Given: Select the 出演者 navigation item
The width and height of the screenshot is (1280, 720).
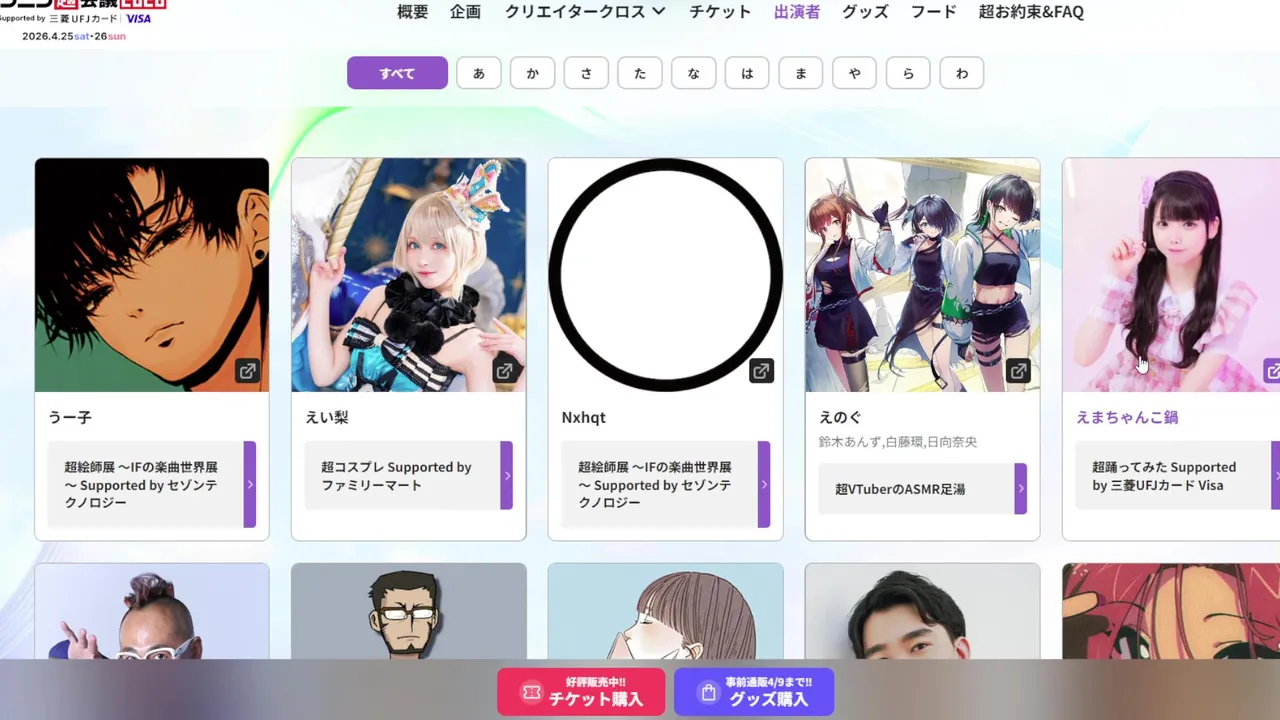Looking at the screenshot, I should point(797,11).
